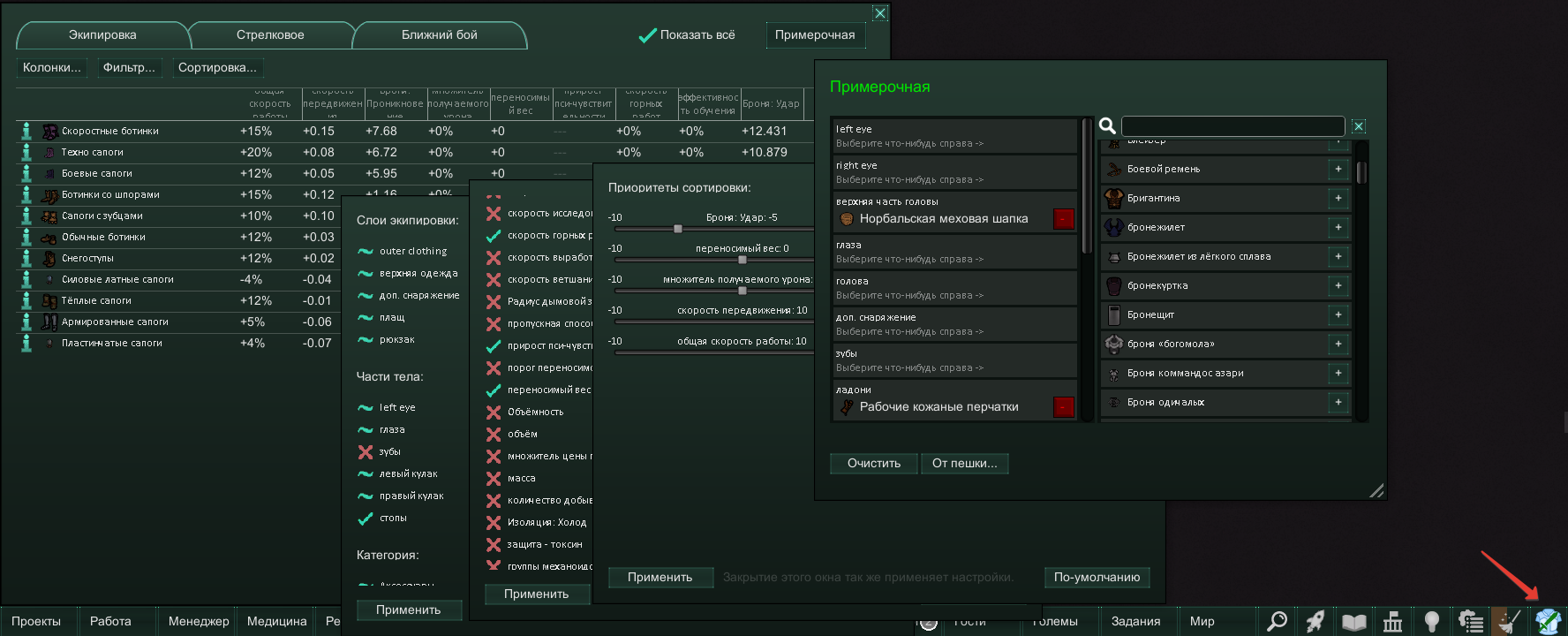The image size is (1568, 636).
Task: Open the magnifier search icon in bottom bar
Action: pos(1277,621)
